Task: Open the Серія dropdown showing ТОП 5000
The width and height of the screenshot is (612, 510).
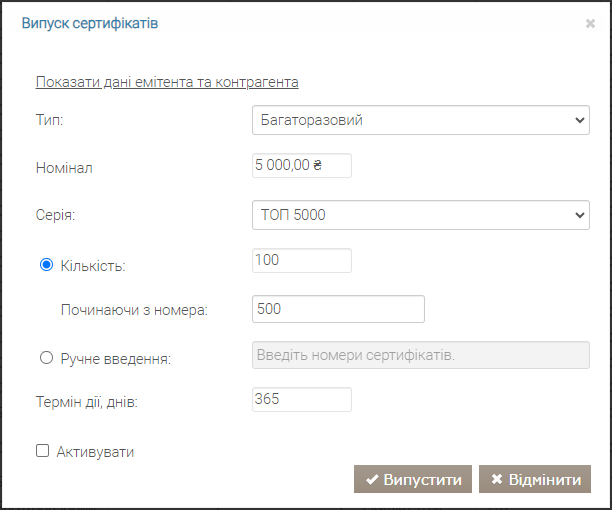Action: point(421,215)
